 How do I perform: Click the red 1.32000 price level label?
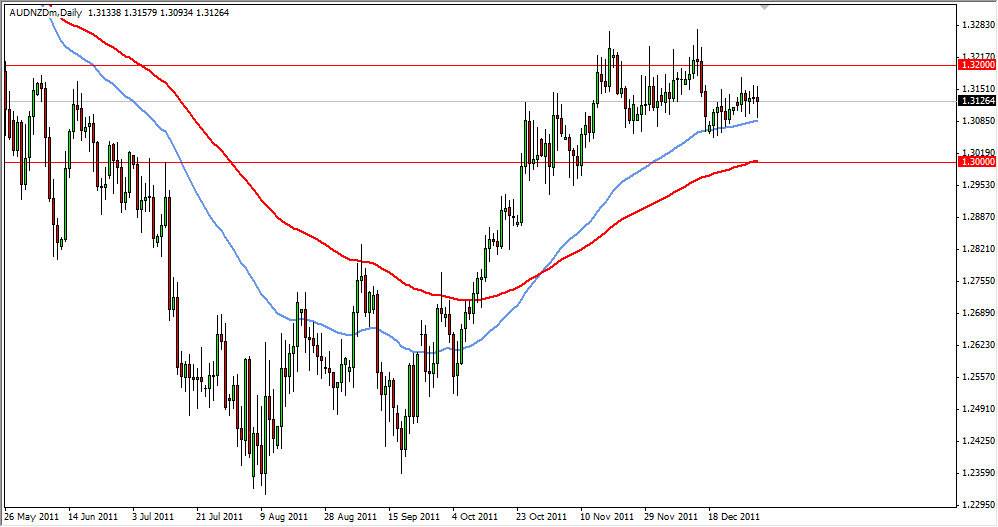click(x=975, y=64)
